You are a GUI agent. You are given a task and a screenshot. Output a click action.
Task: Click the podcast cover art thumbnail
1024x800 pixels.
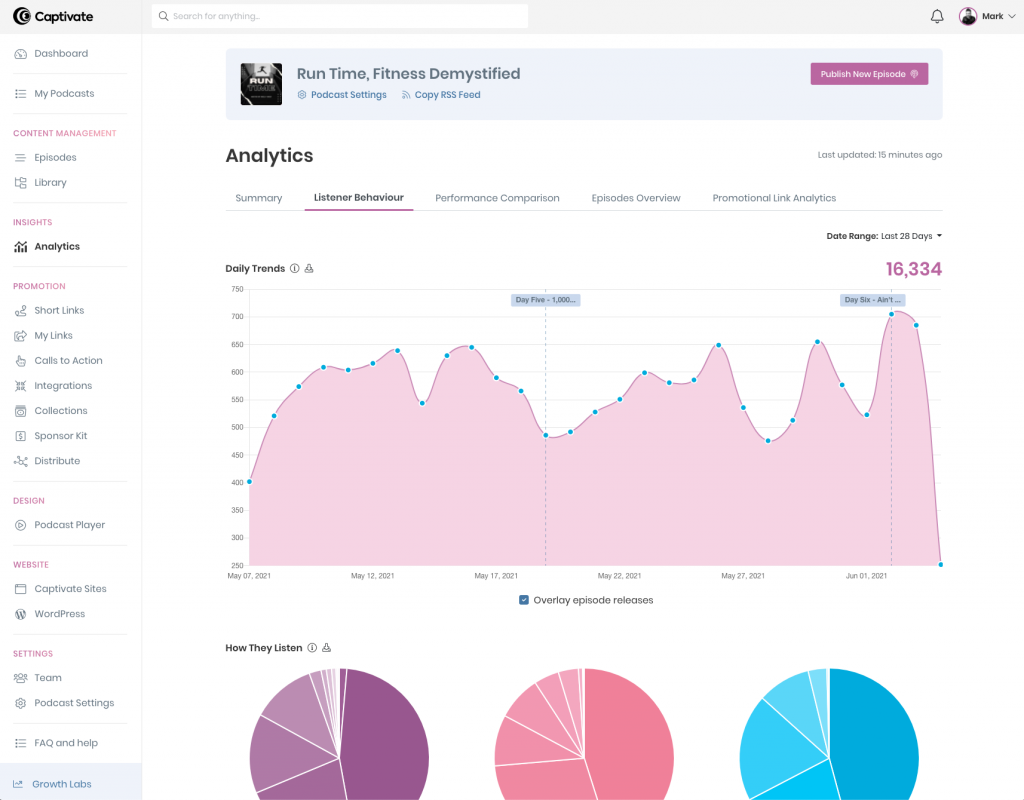261,84
